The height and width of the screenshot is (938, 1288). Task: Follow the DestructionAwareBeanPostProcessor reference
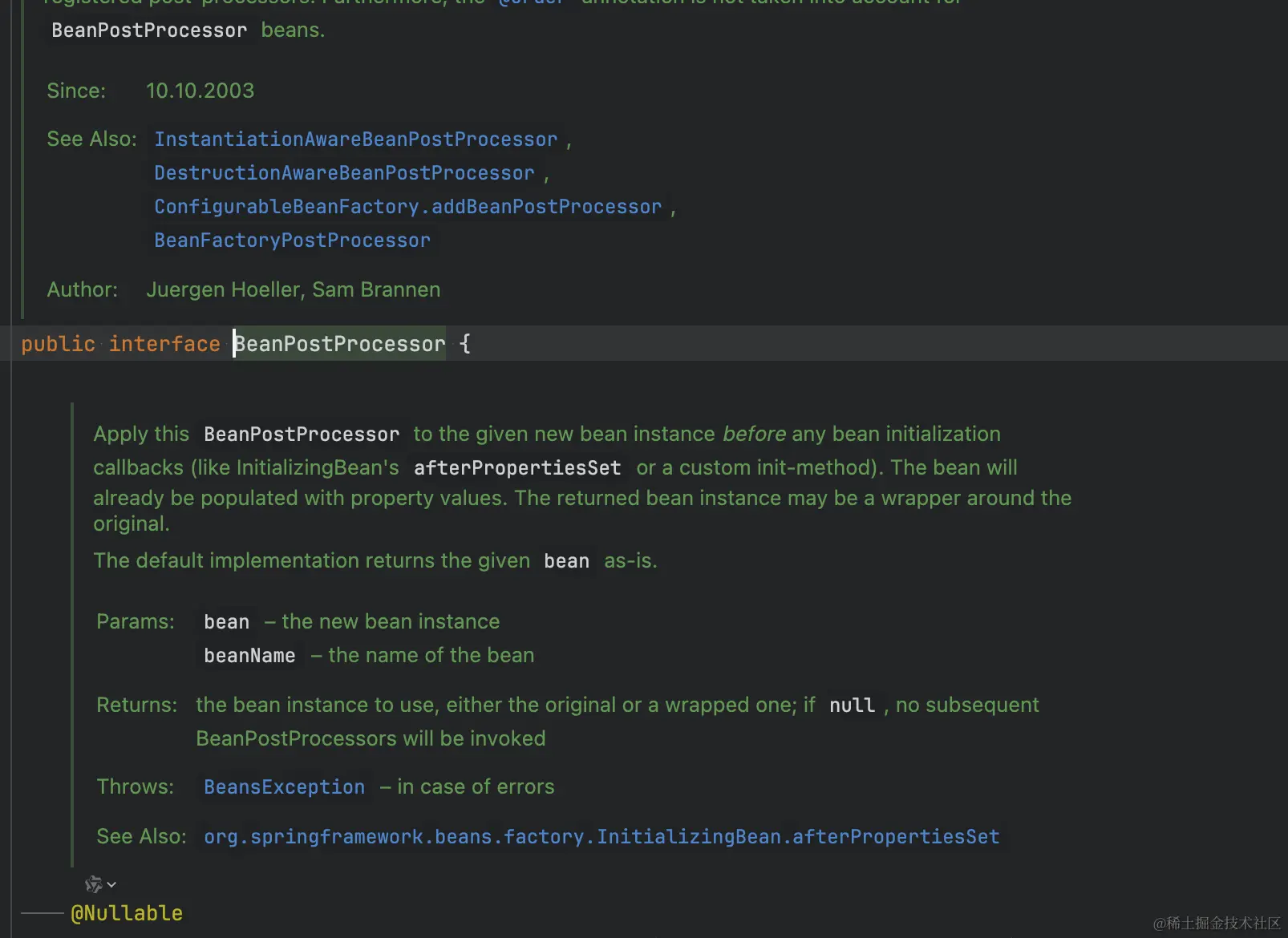coord(344,173)
